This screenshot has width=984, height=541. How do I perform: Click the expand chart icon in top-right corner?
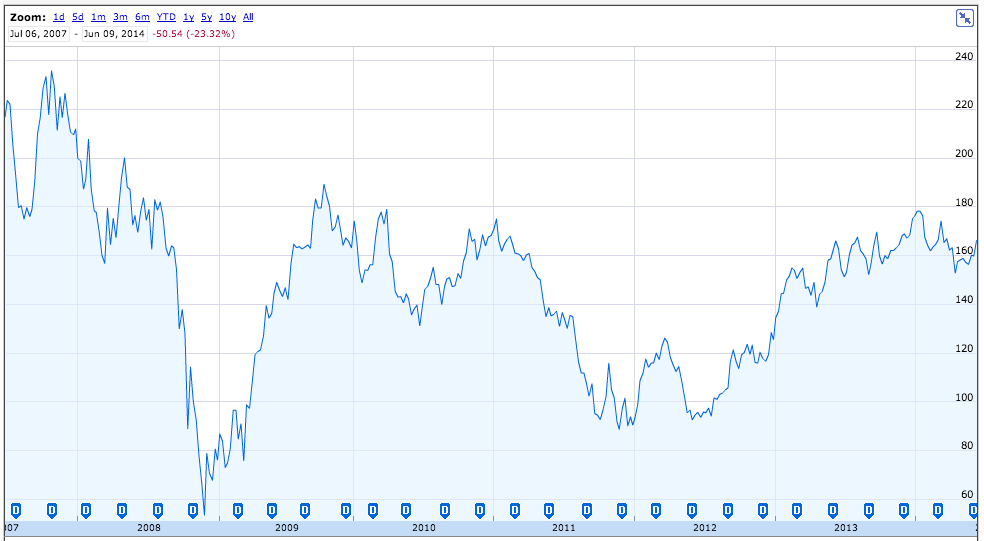point(964,18)
